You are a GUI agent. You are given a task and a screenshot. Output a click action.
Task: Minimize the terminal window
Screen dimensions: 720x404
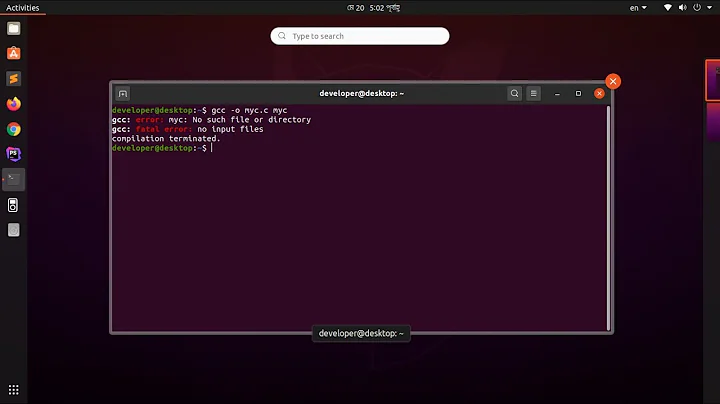(x=557, y=94)
